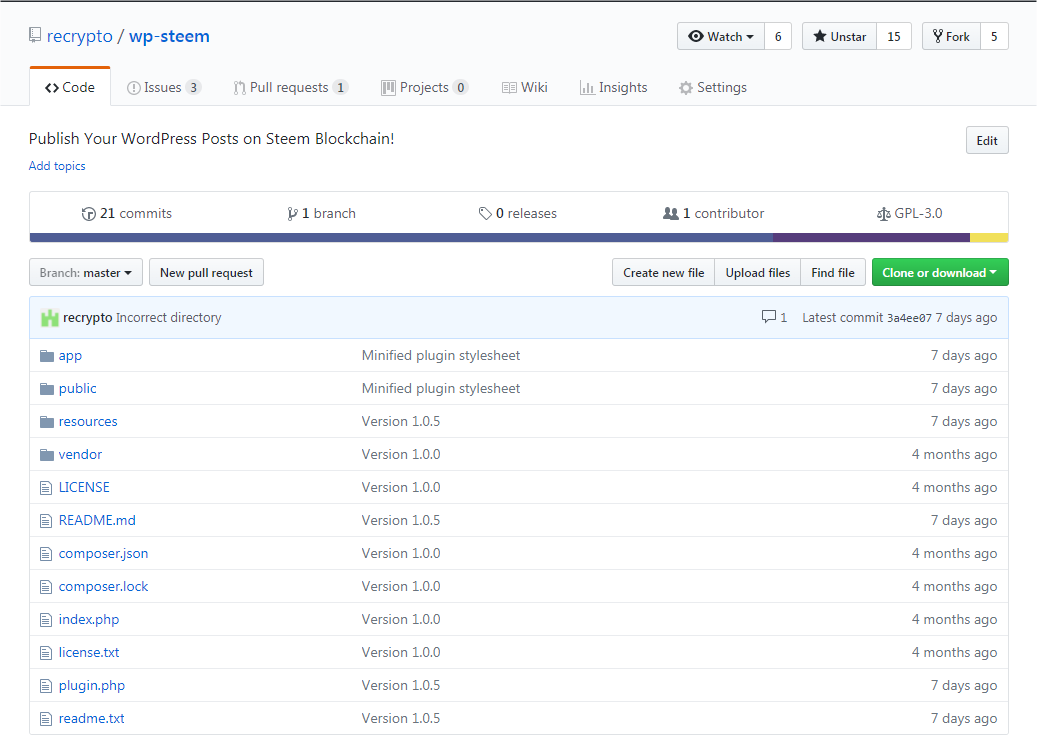Open the Watch notifications dropdown
The image size is (1037, 745).
(x=721, y=36)
